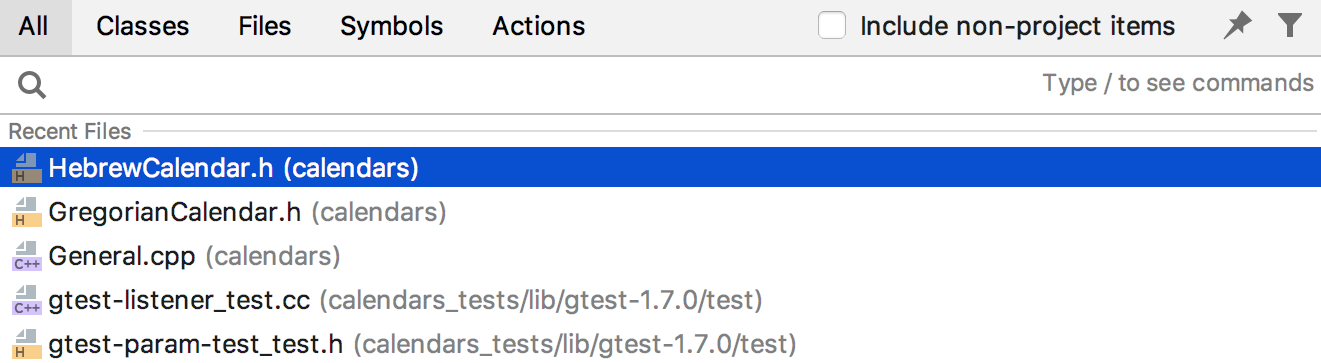Select GregorianCalendar.h from recent files

point(660,212)
